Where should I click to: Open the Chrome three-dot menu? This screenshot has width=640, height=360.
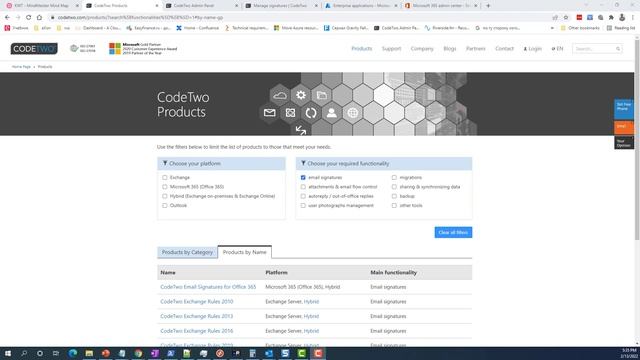click(x=633, y=18)
